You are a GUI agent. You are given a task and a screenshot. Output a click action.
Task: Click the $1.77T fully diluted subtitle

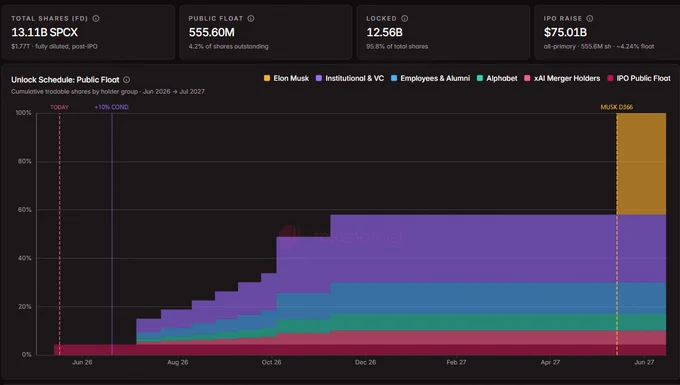(54, 46)
